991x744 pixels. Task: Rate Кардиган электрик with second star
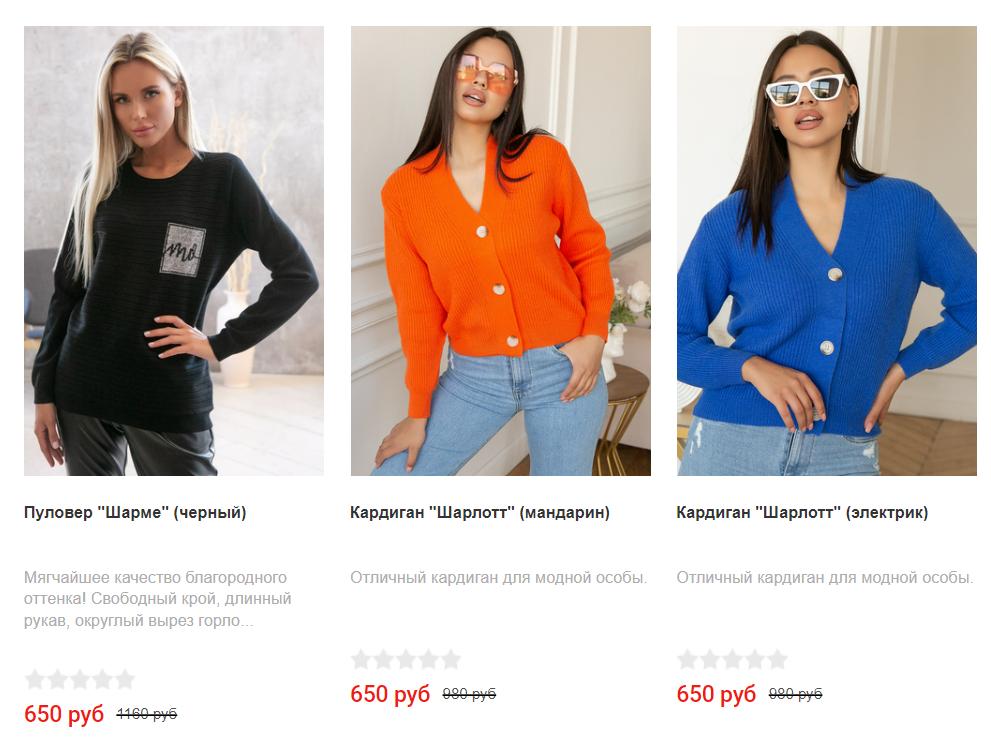[710, 659]
